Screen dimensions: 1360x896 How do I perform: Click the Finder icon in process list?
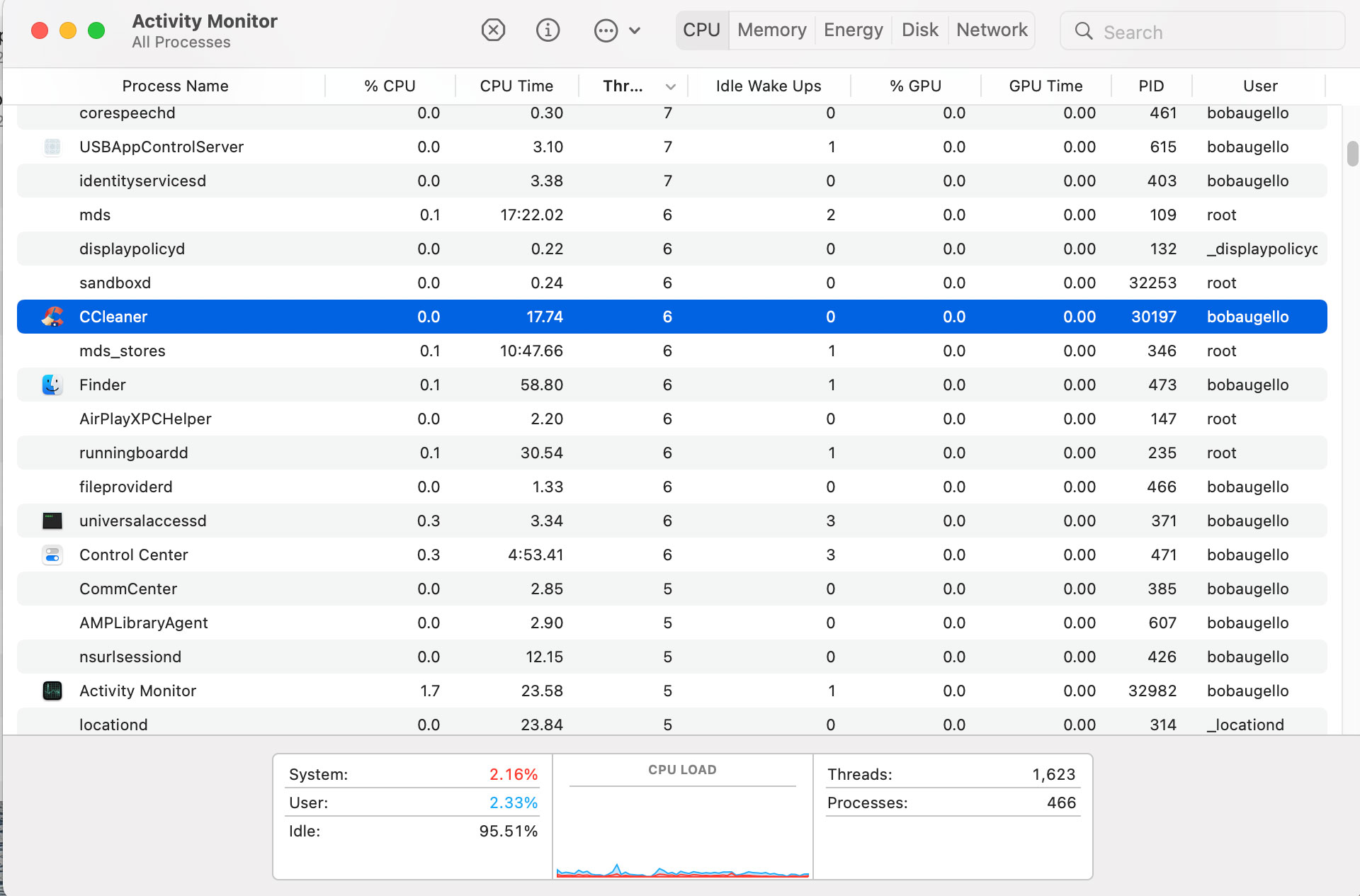[52, 385]
